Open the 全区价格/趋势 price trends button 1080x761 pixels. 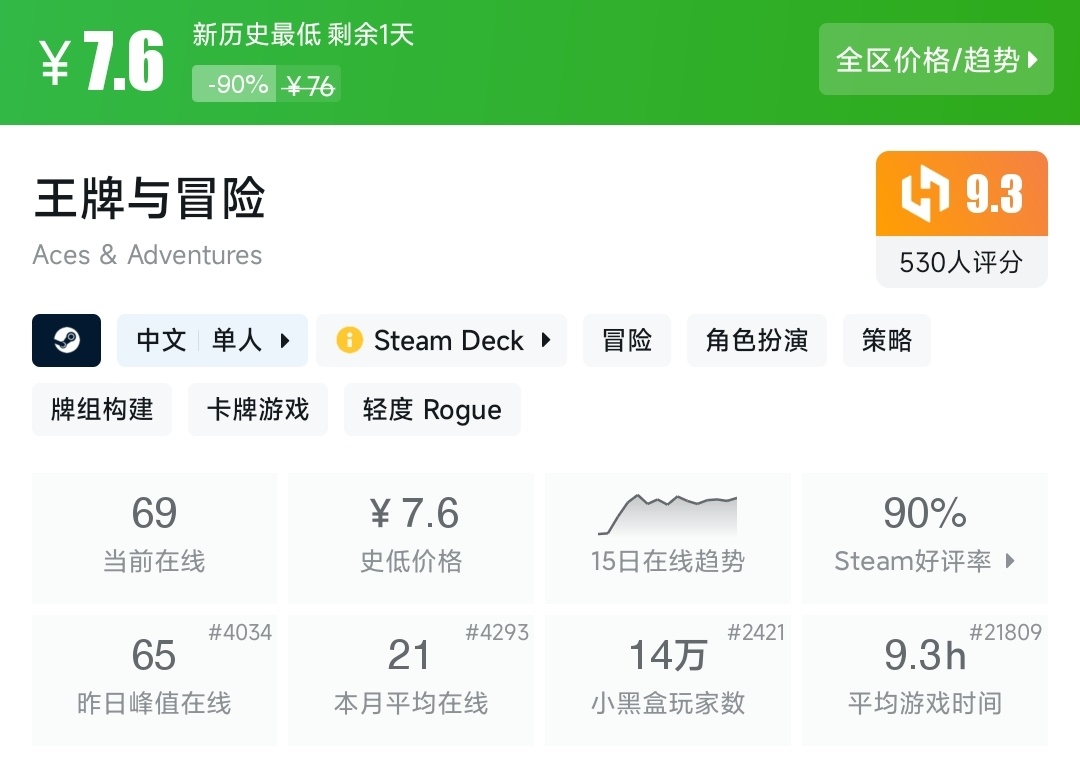tap(936, 60)
